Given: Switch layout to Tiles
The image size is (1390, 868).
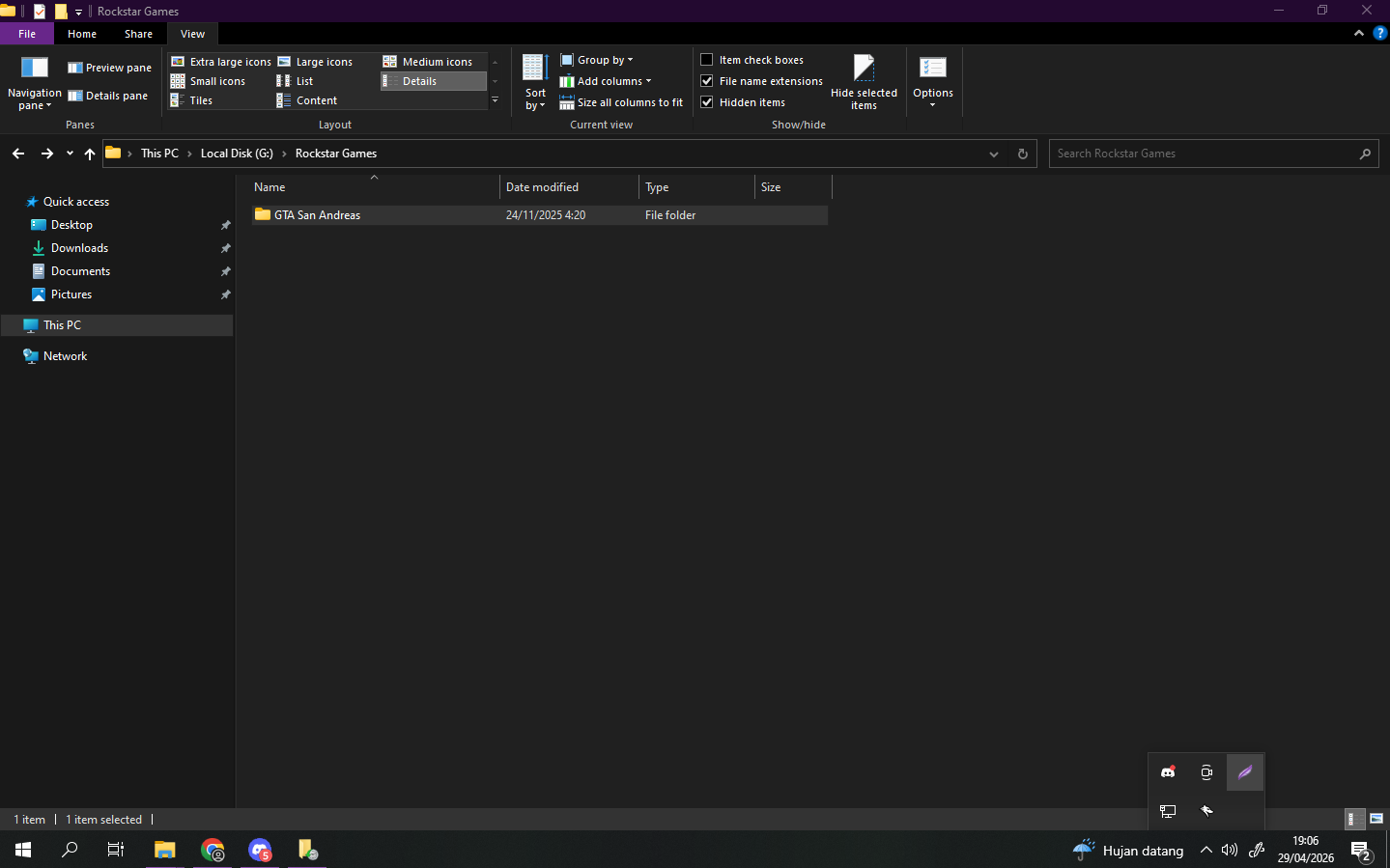Looking at the screenshot, I should [191, 100].
